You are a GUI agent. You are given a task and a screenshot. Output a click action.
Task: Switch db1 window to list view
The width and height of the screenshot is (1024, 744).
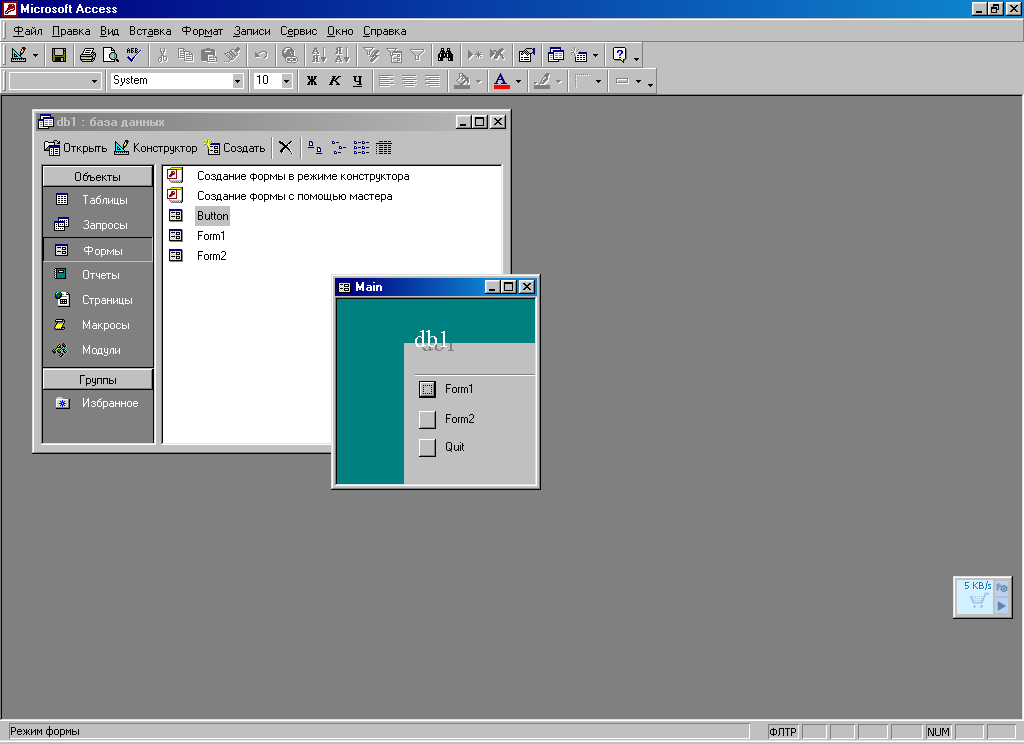click(x=361, y=147)
